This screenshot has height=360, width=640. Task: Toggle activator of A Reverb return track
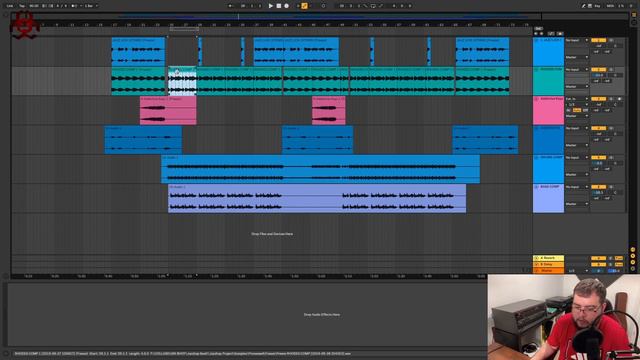(x=598, y=258)
